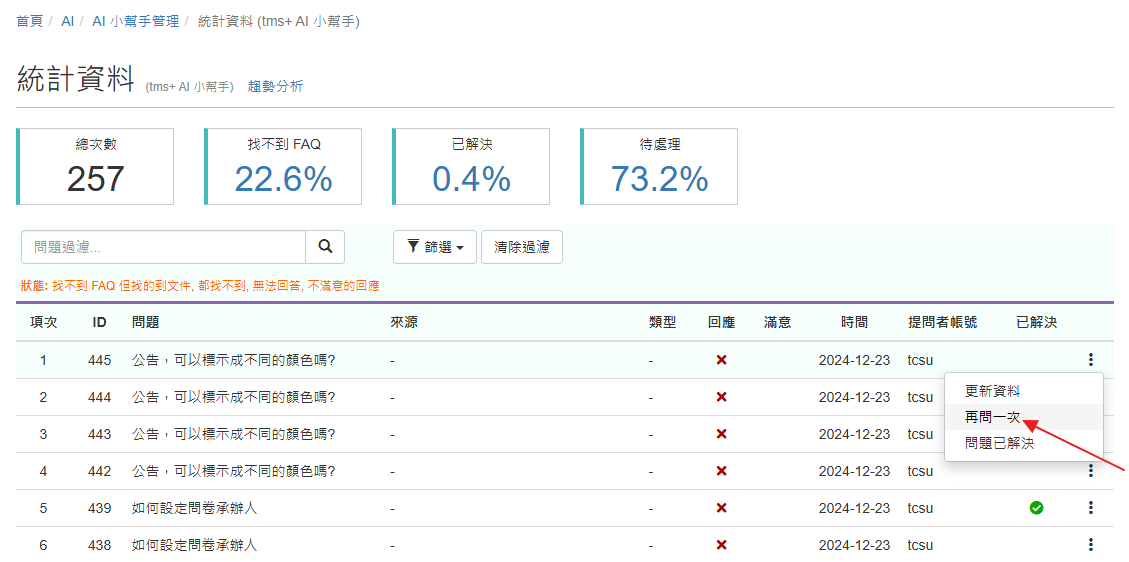Expand the 篩選 filter dropdown
Image resolution: width=1129 pixels, height=562 pixels.
click(x=435, y=247)
